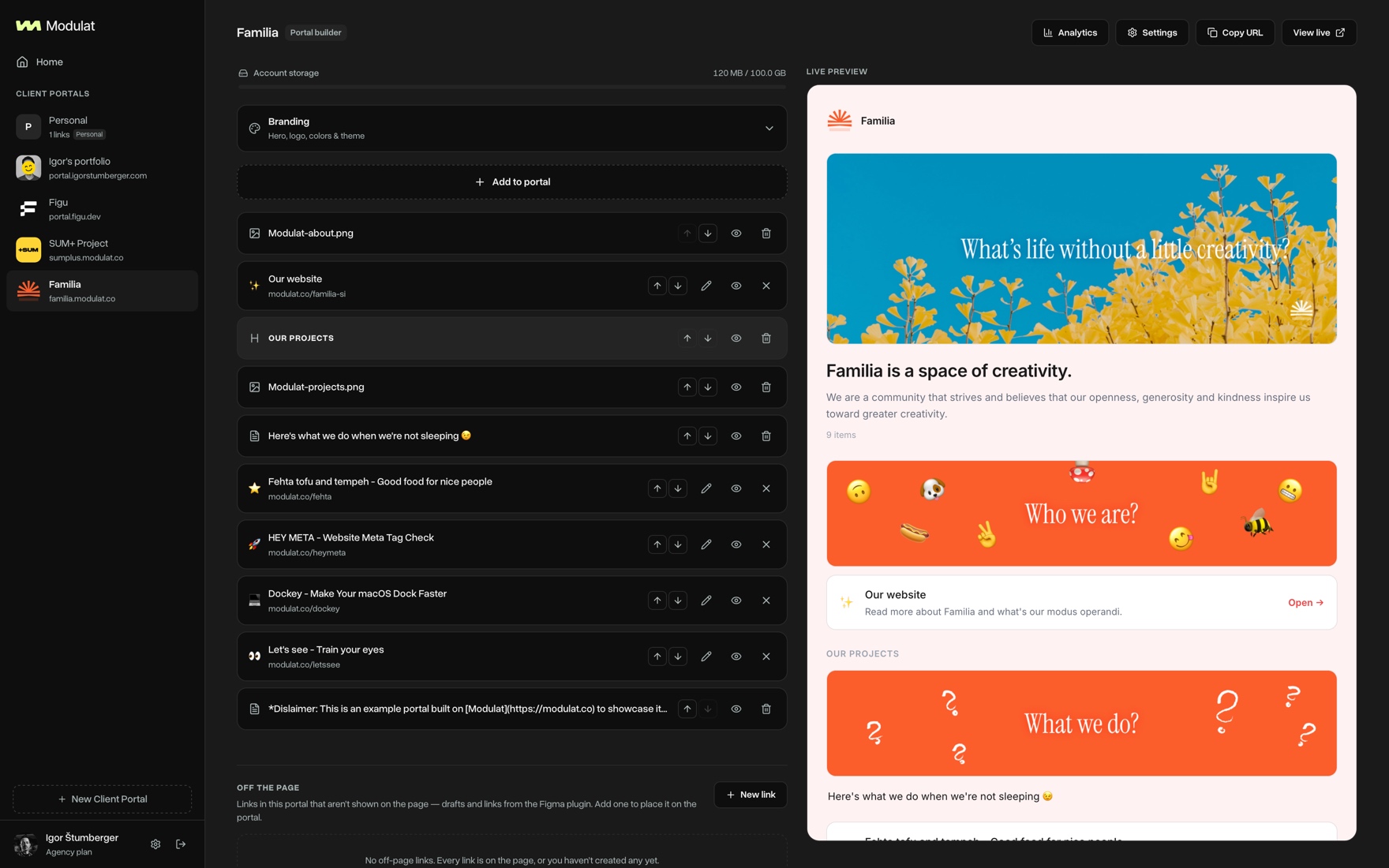1389x868 pixels.
Task: Move Modulat-about.png down
Action: click(708, 234)
